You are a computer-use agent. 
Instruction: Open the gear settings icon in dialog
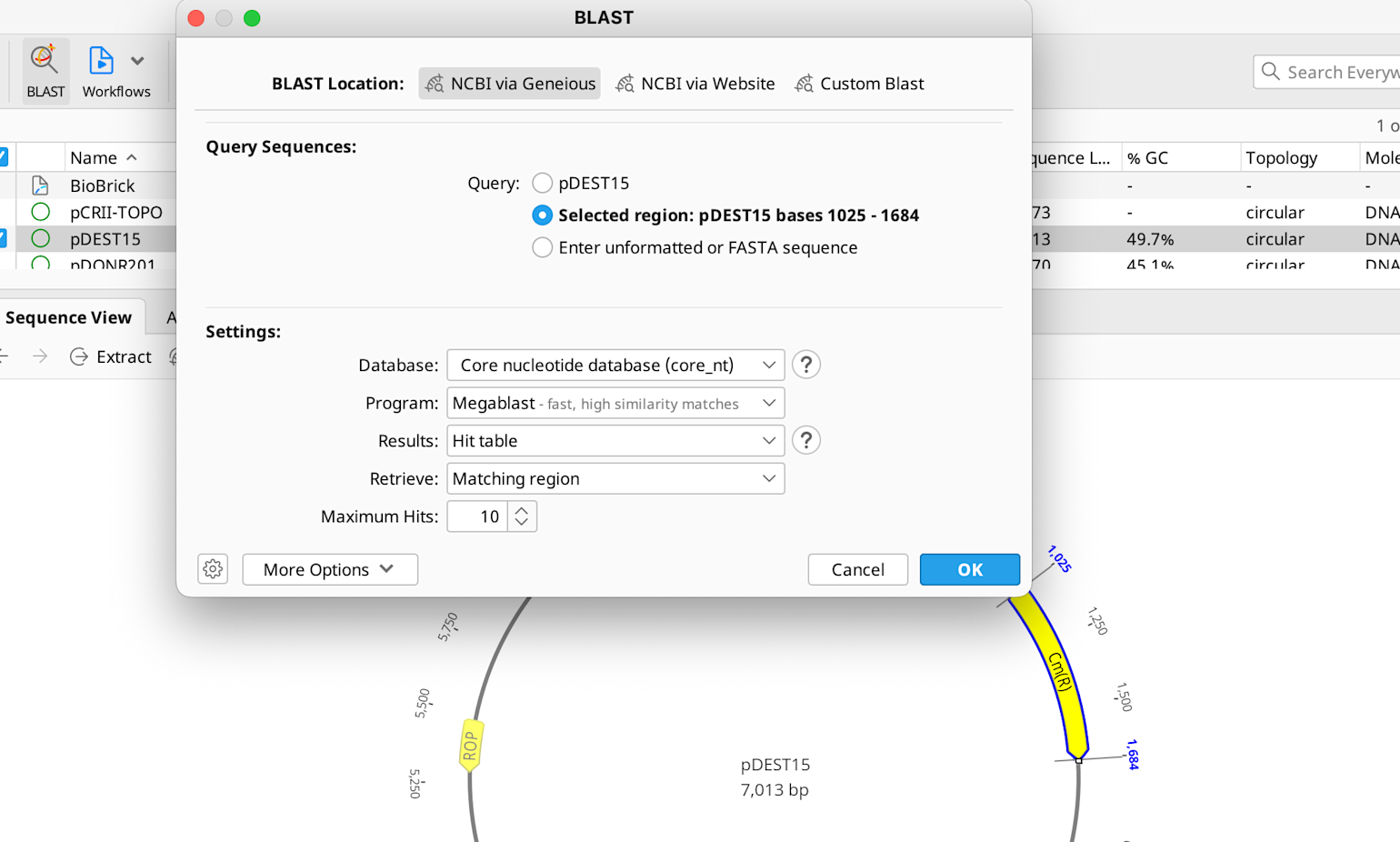[x=213, y=569]
